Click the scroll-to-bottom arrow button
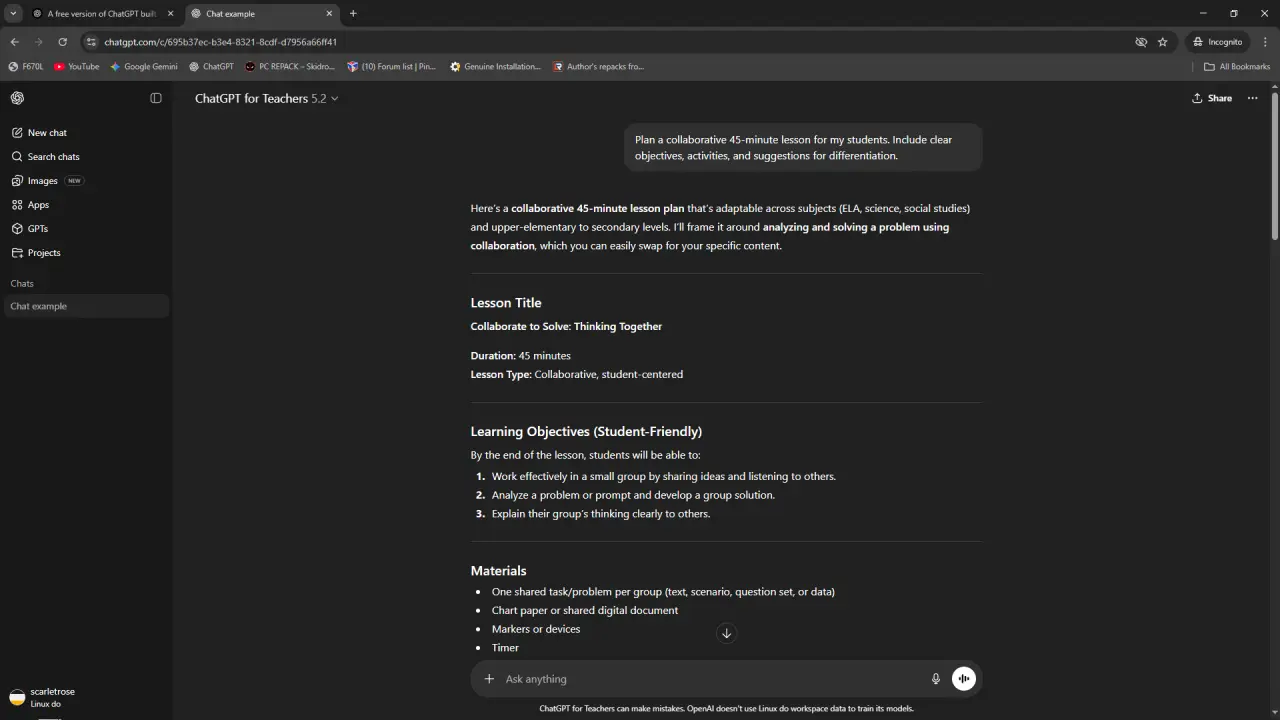Viewport: 1280px width, 720px height. (x=727, y=633)
